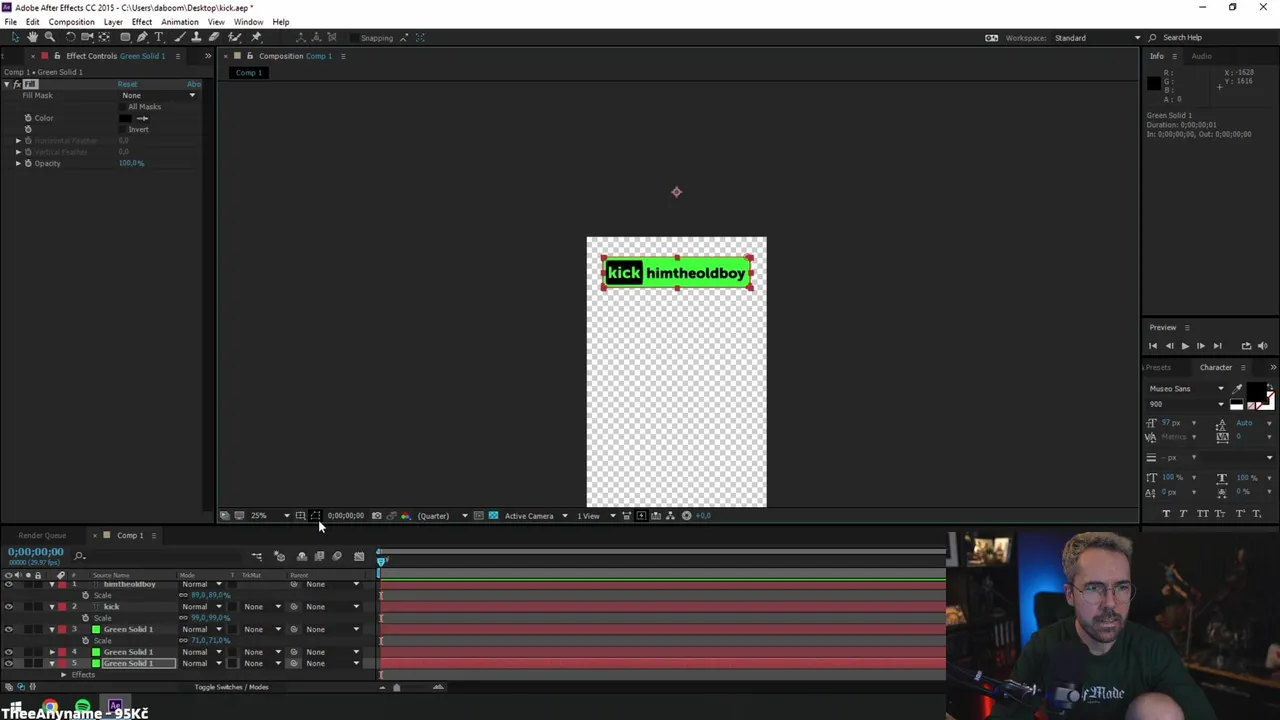1280x720 pixels.
Task: Toggle visibility of layer 4 Green Solid 1
Action: 9,652
